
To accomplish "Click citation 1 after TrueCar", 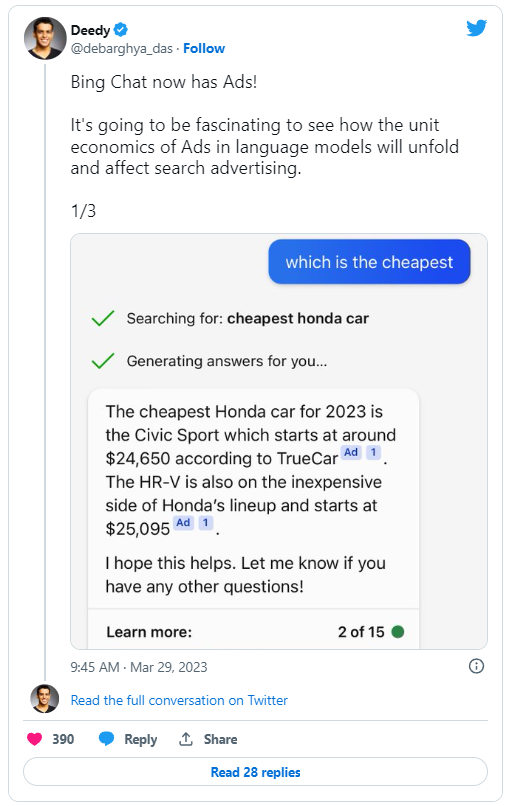I will [373, 452].
